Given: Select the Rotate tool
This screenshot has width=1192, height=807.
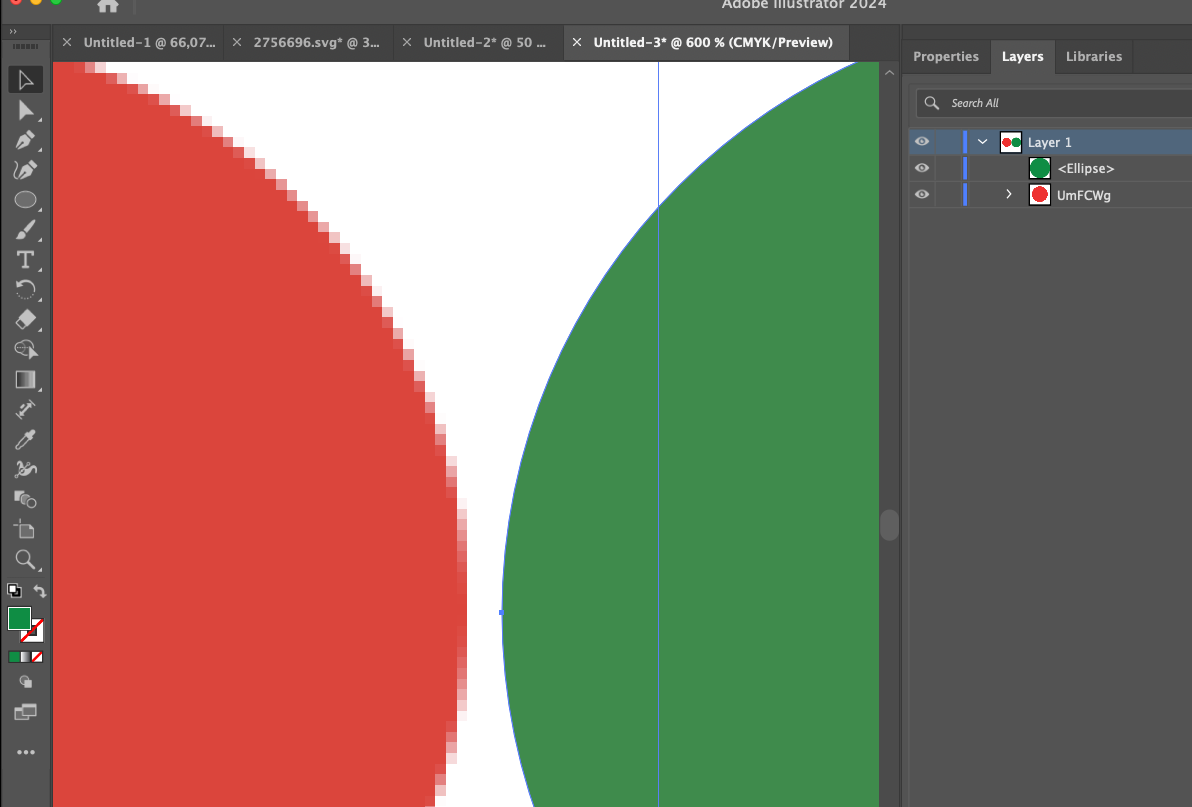Looking at the screenshot, I should (x=25, y=290).
